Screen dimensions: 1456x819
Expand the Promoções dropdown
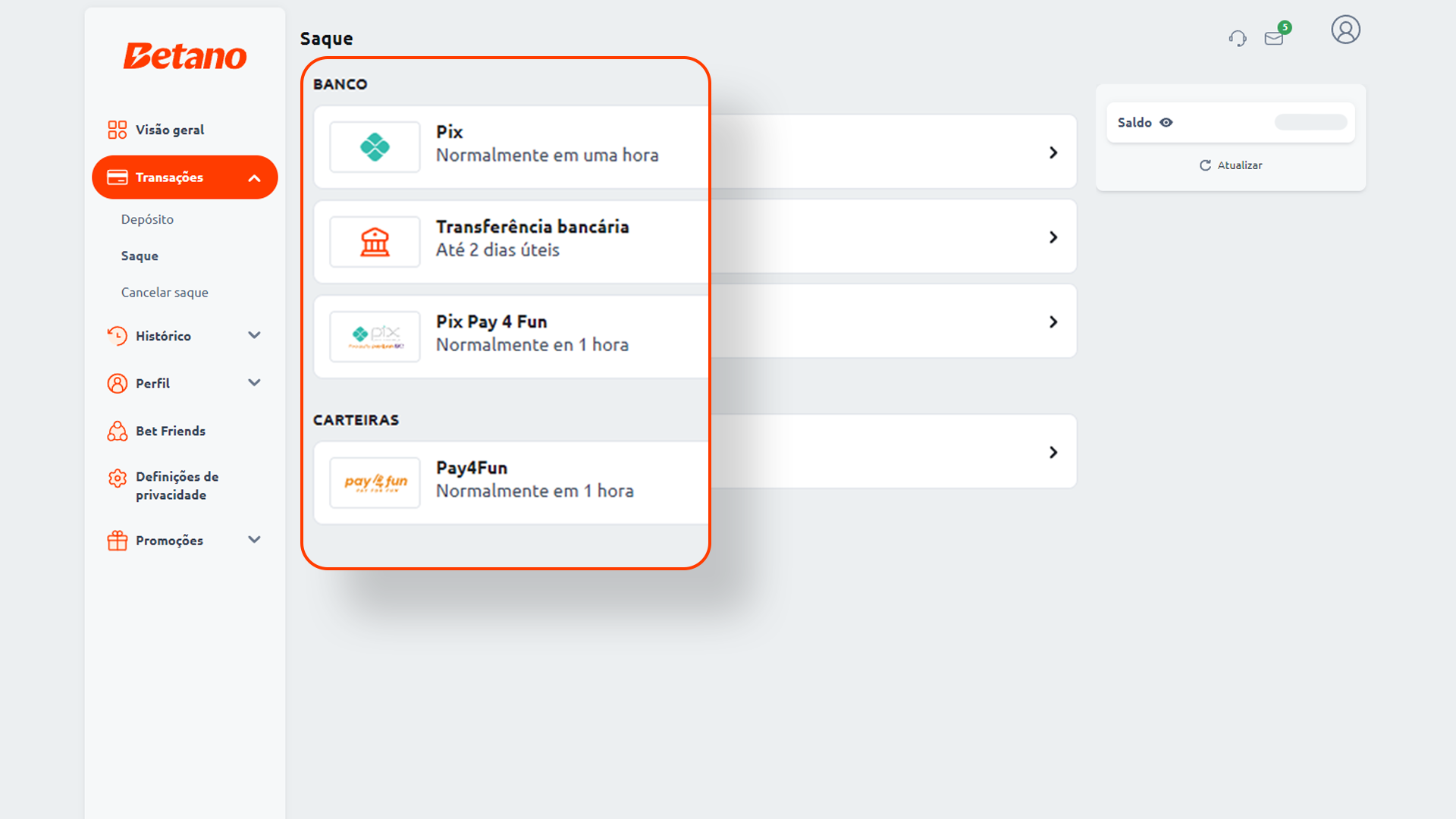pos(255,540)
